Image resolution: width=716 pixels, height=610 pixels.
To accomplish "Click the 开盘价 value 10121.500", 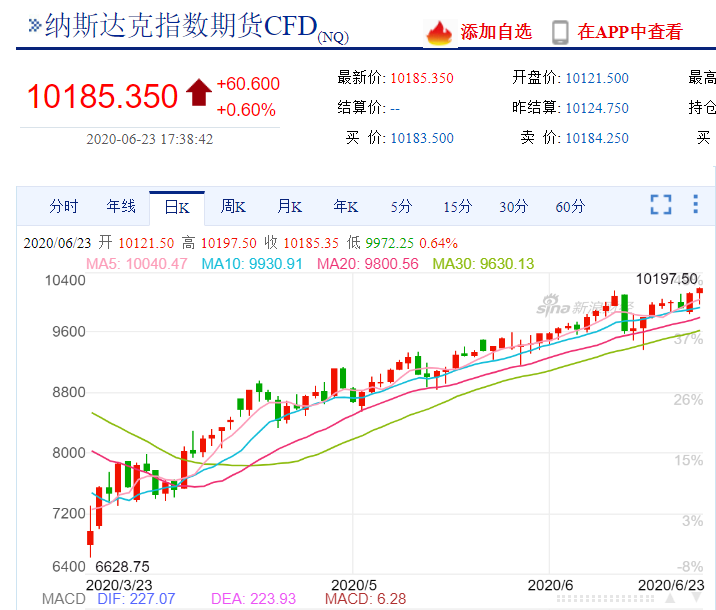I will 597,78.
